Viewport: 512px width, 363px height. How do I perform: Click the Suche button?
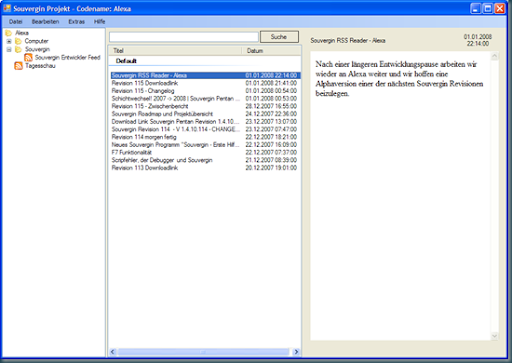coord(279,37)
